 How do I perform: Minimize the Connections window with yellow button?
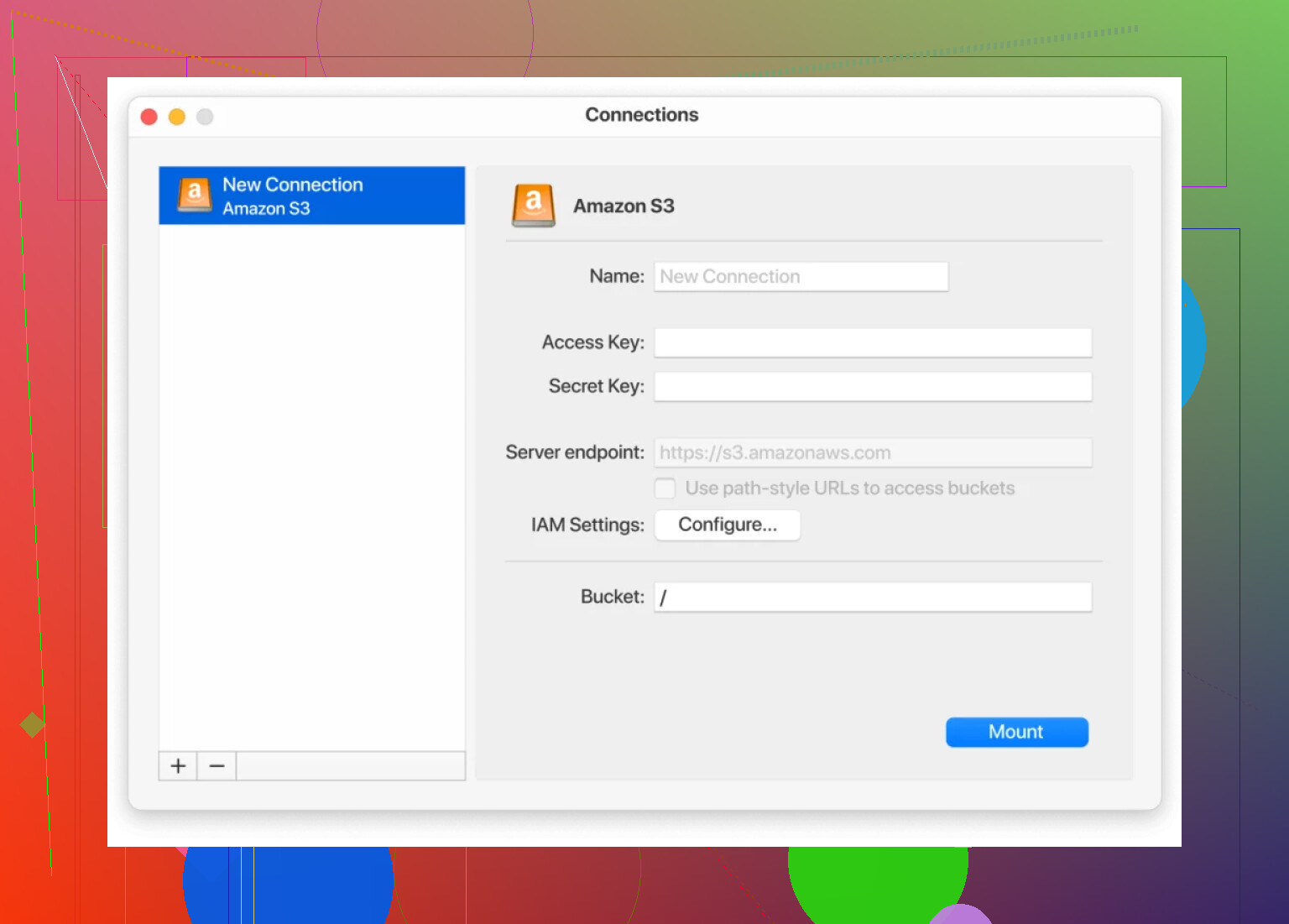(177, 117)
